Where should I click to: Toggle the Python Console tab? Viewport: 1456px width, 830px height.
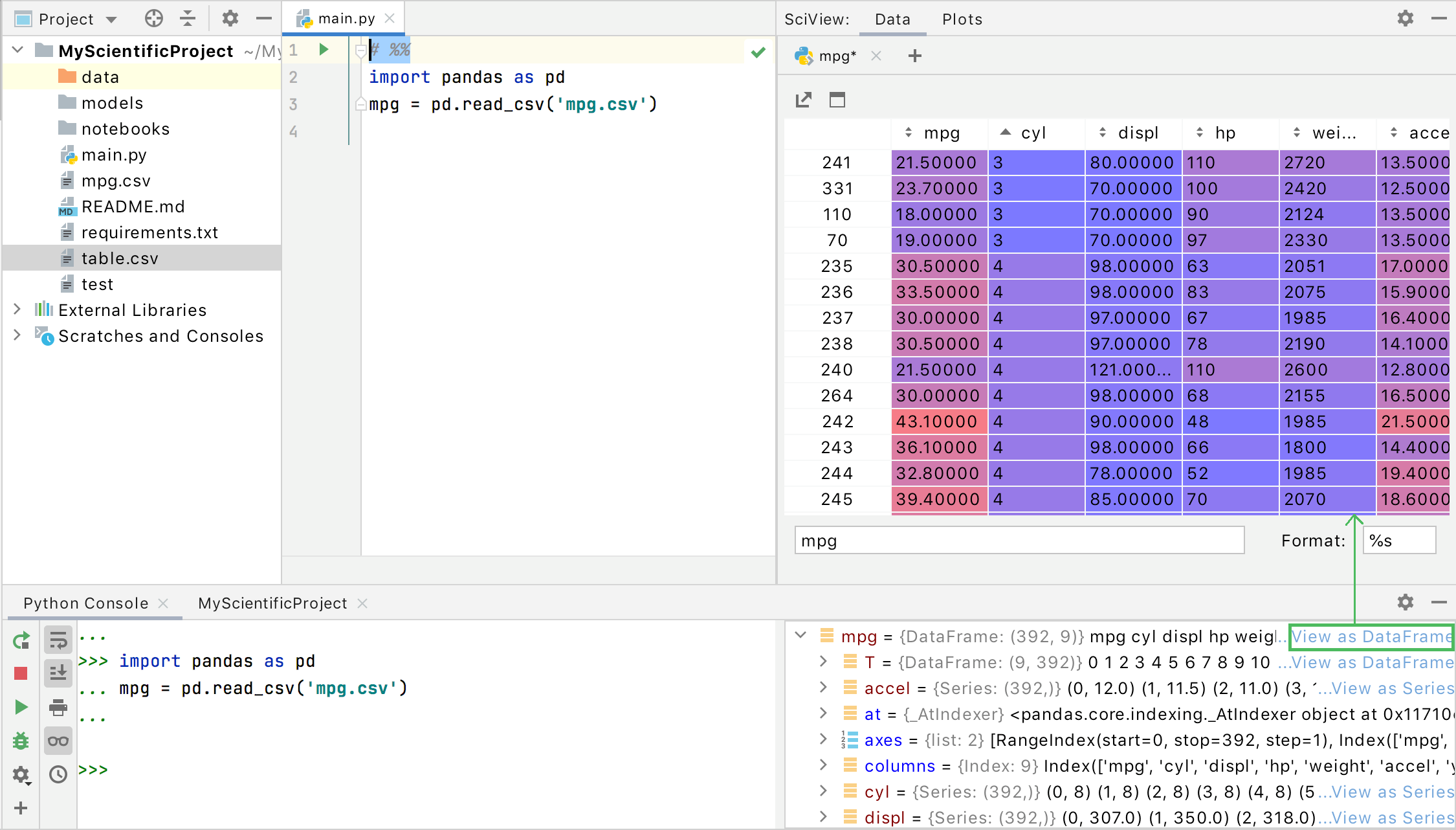click(x=86, y=603)
